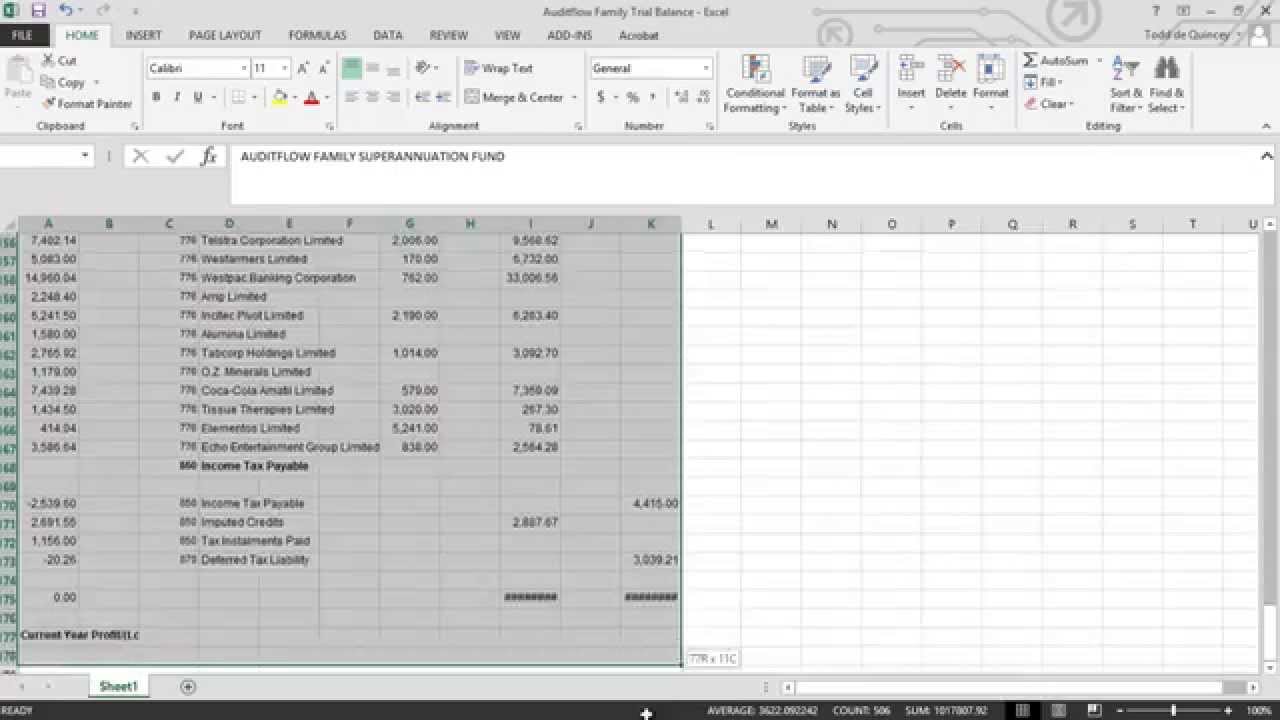Click the Paste clipboard icon
This screenshot has height=720, width=1280.
click(x=18, y=69)
